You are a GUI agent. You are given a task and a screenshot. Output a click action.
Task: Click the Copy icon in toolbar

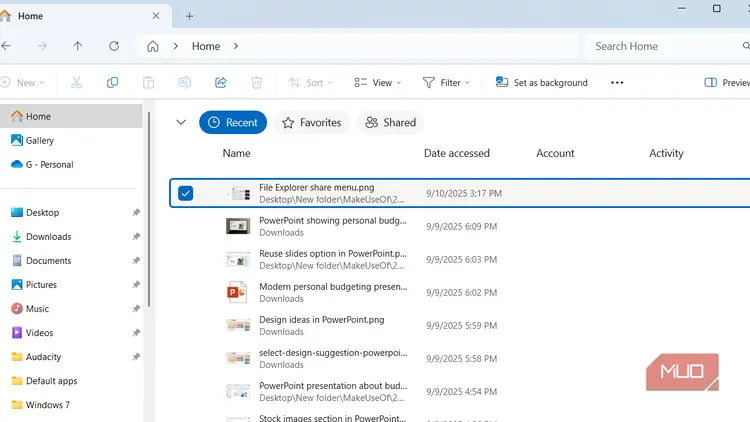[112, 83]
